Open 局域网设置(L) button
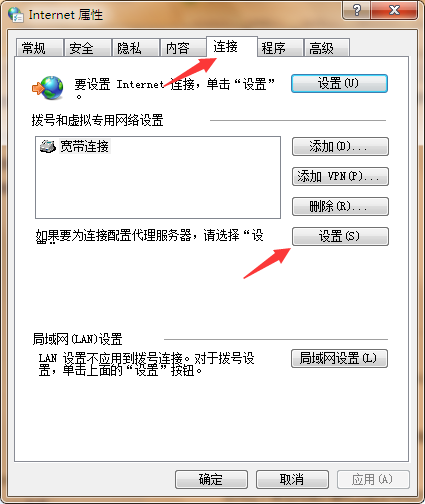 pos(339,358)
